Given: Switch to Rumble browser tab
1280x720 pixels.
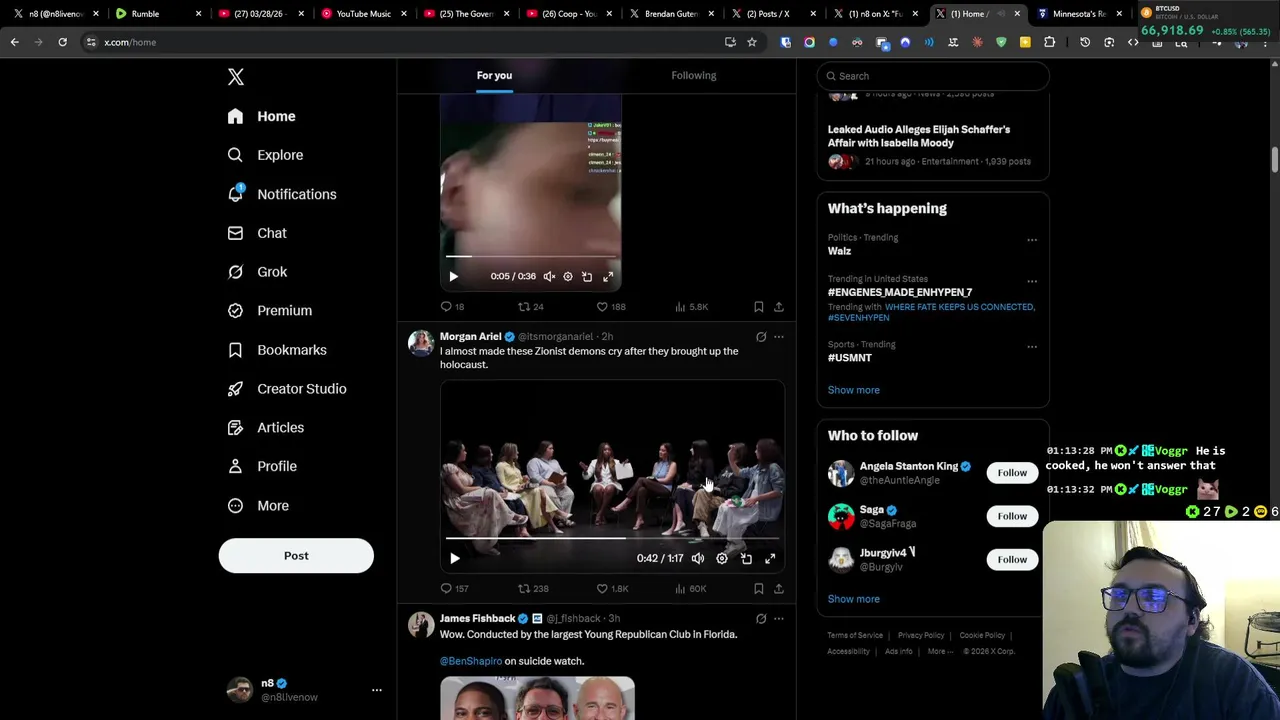Looking at the screenshot, I should coord(157,14).
